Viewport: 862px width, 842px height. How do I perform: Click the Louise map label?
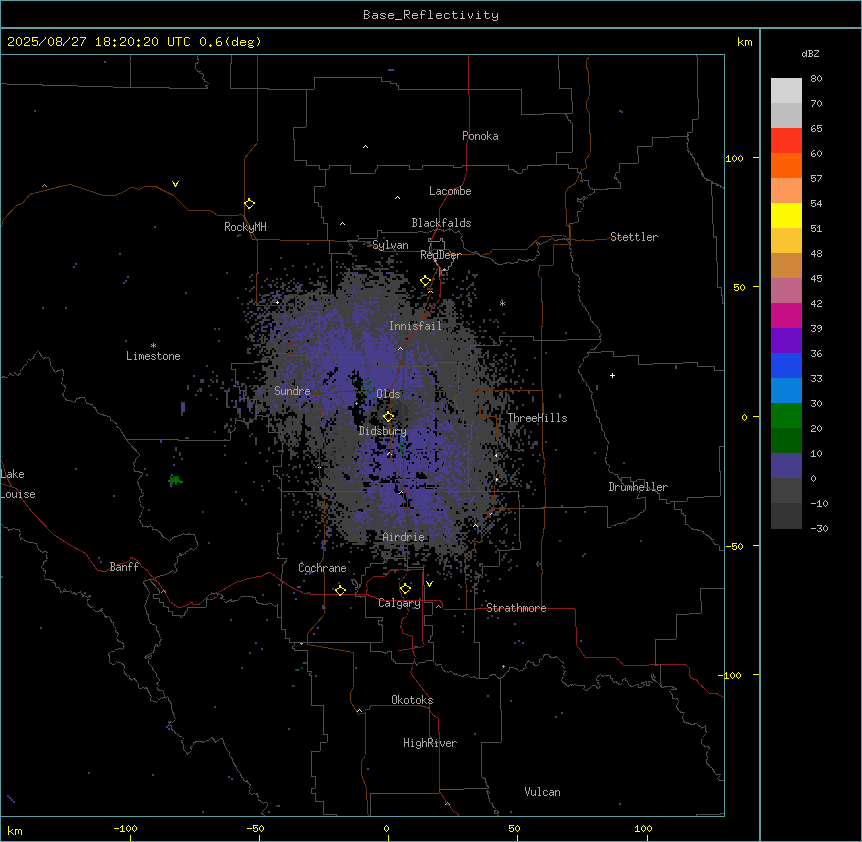18,494
